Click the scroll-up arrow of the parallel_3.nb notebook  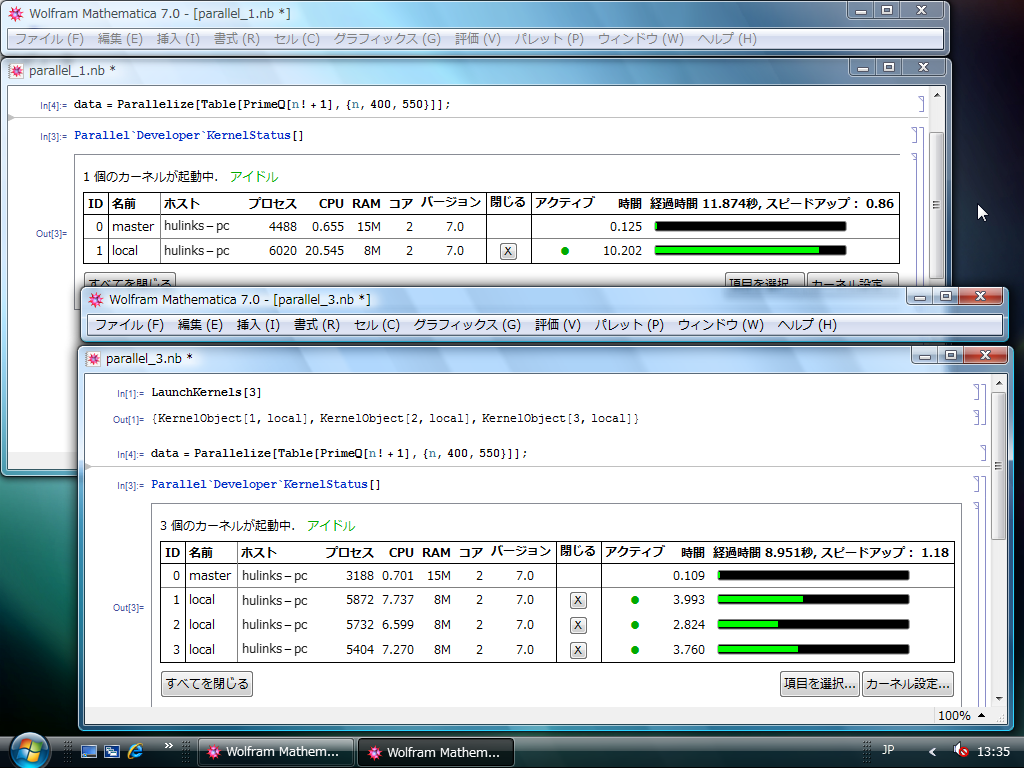(x=999, y=383)
